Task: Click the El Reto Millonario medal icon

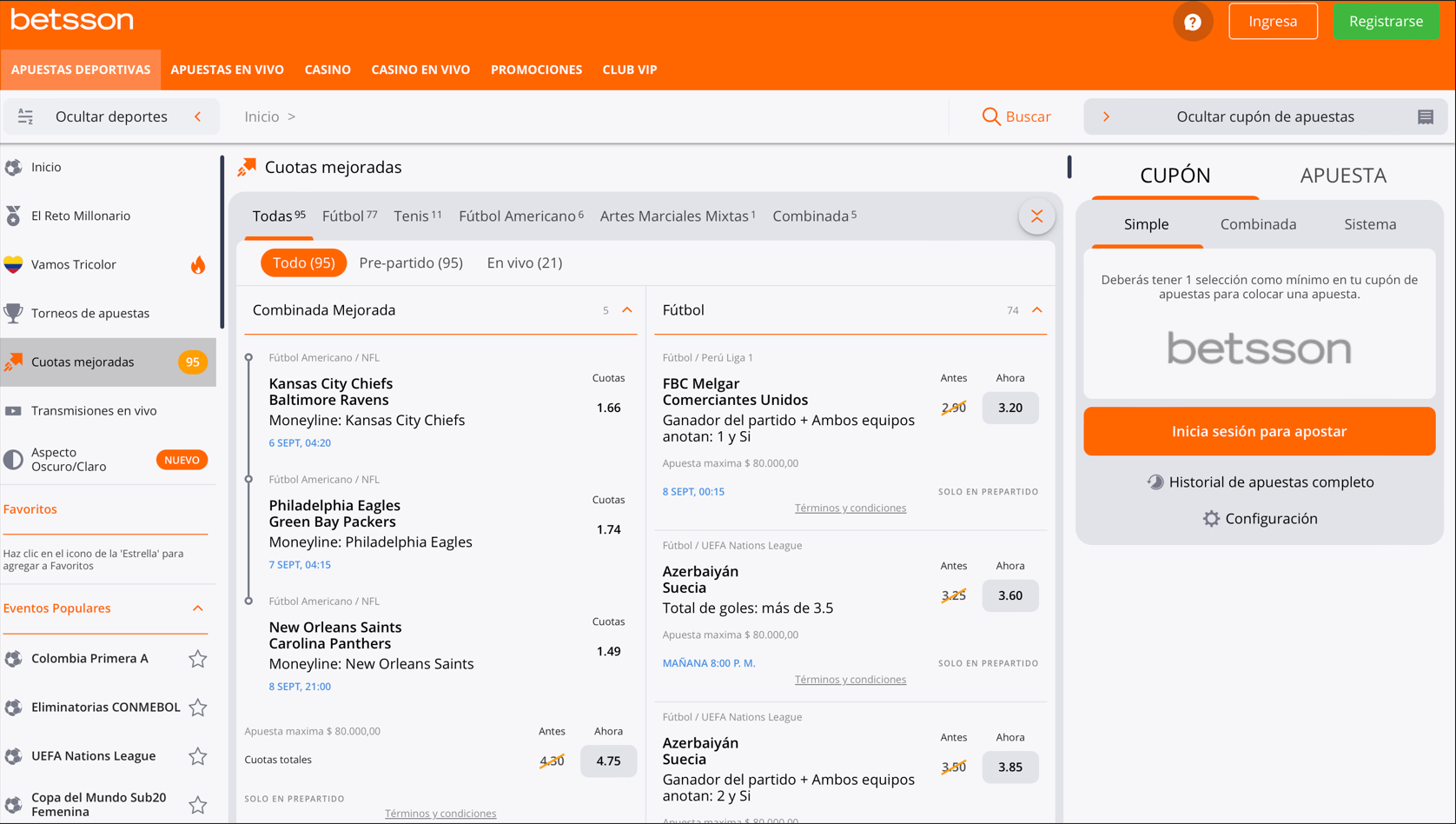Action: click(13, 216)
